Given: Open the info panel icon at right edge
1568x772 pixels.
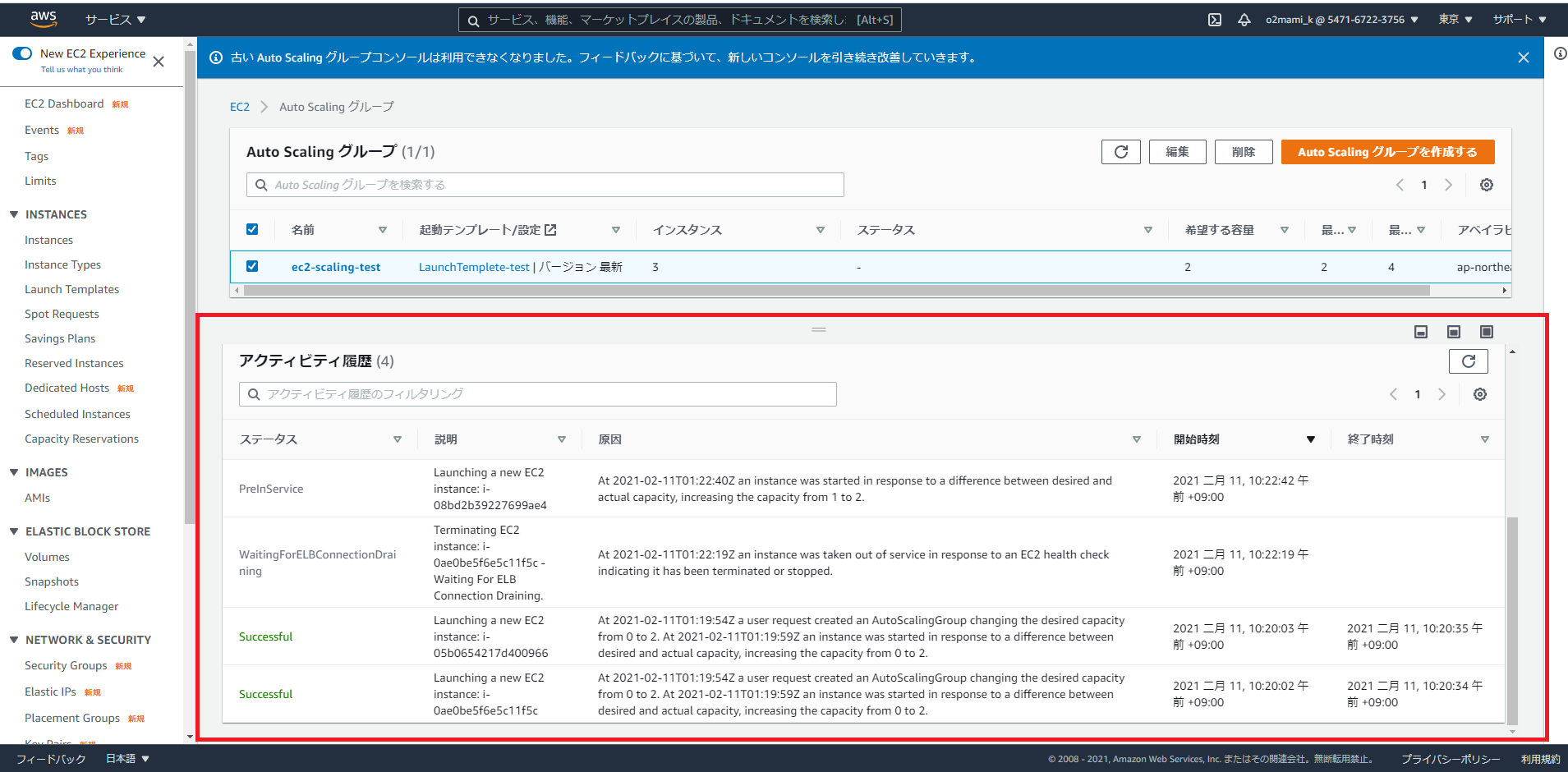Looking at the screenshot, I should (x=1560, y=53).
